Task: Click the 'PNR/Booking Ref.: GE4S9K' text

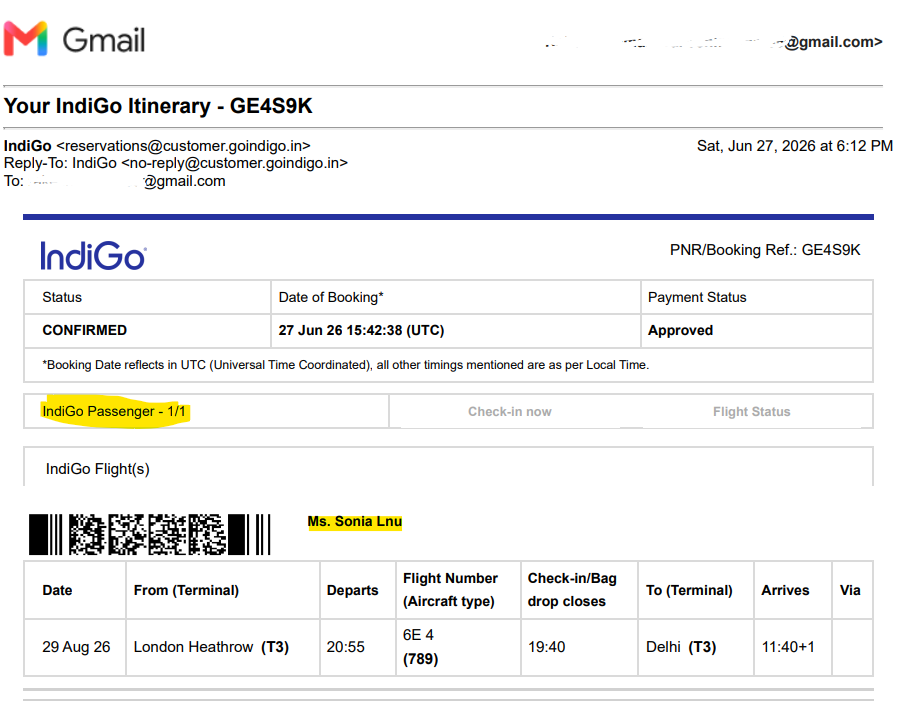Action: (765, 250)
